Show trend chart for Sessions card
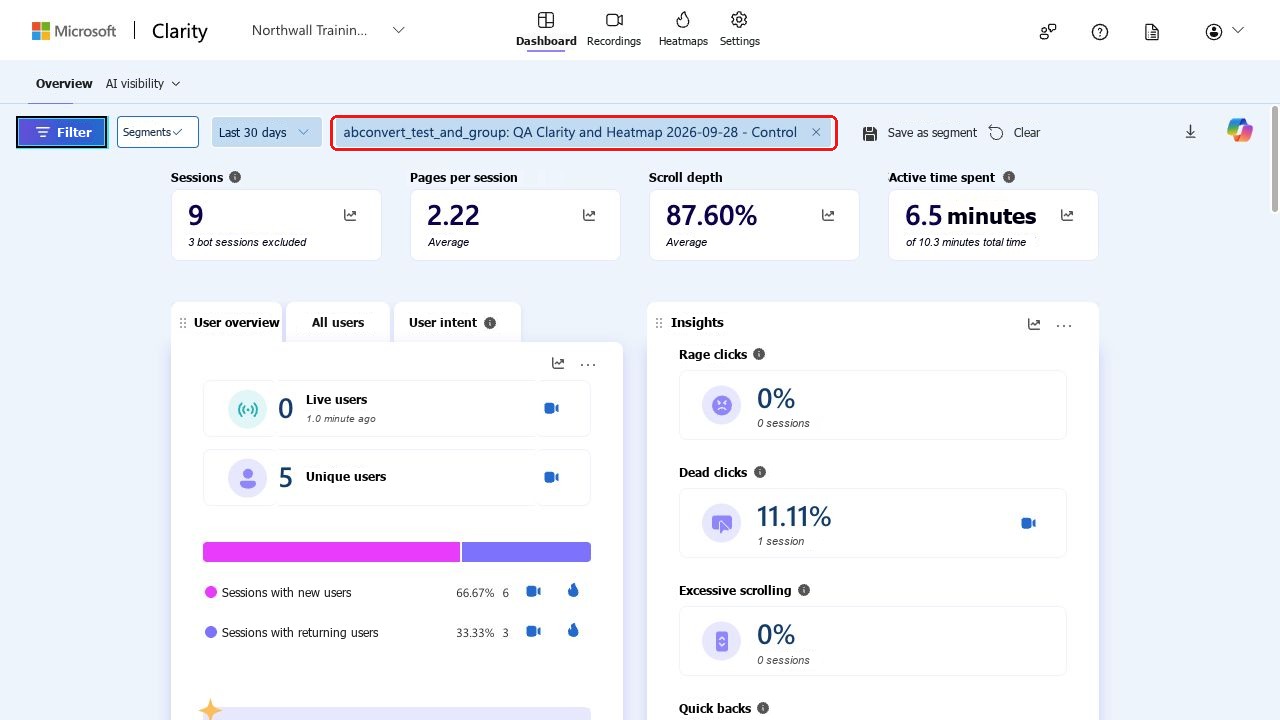 click(x=350, y=215)
